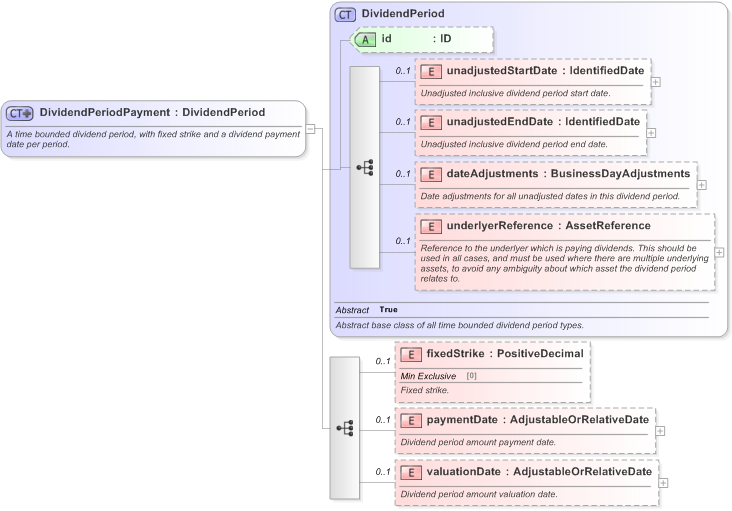This screenshot has width=732, height=511.
Task: Click the sequence compositor icon inside DividendPeriod
Action: point(365,167)
